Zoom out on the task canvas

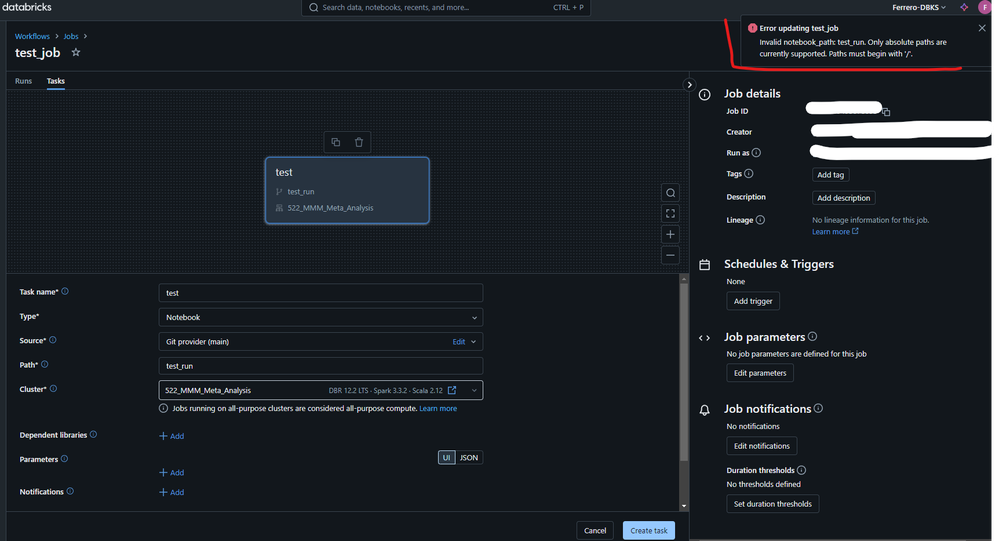[670, 255]
